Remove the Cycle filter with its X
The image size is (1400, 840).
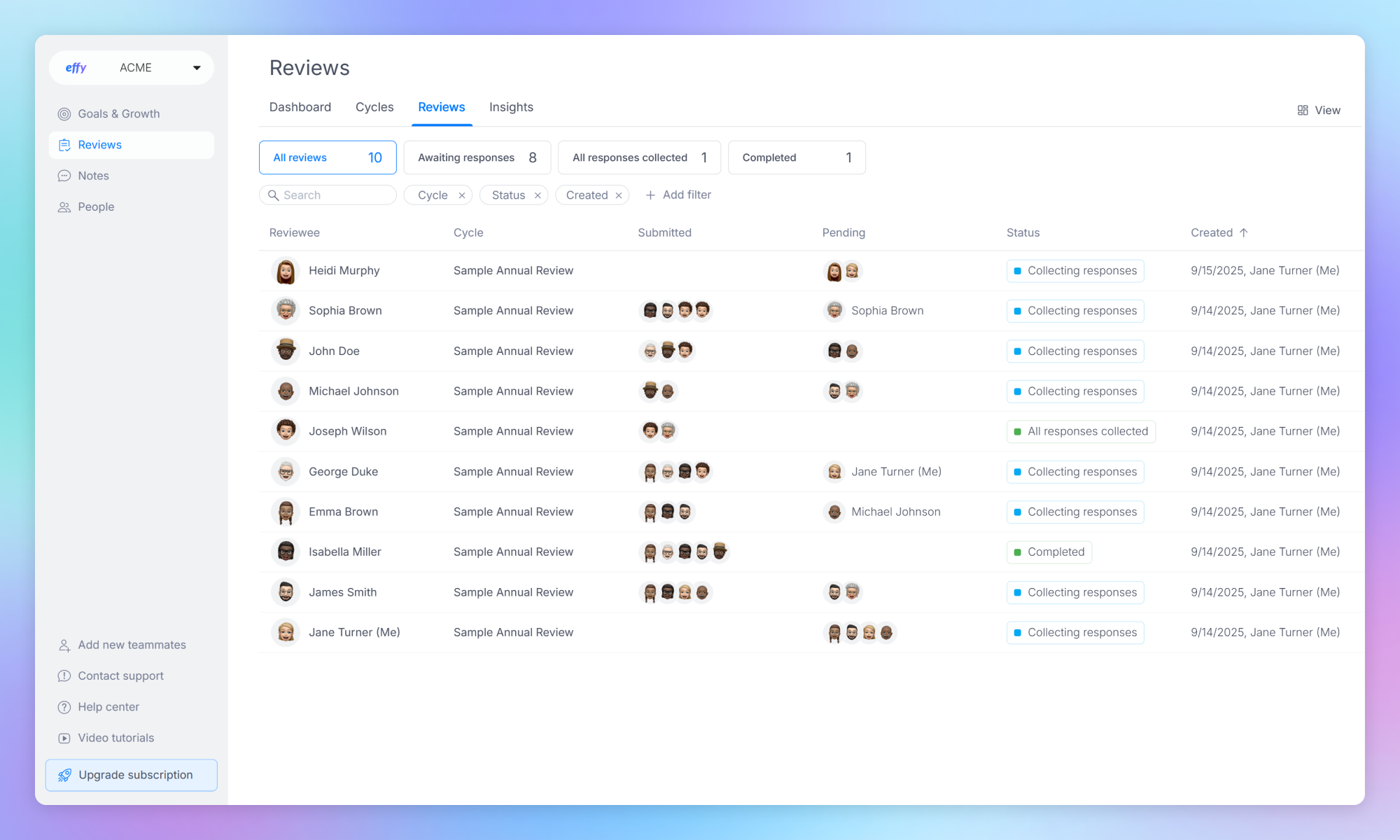[462, 196]
